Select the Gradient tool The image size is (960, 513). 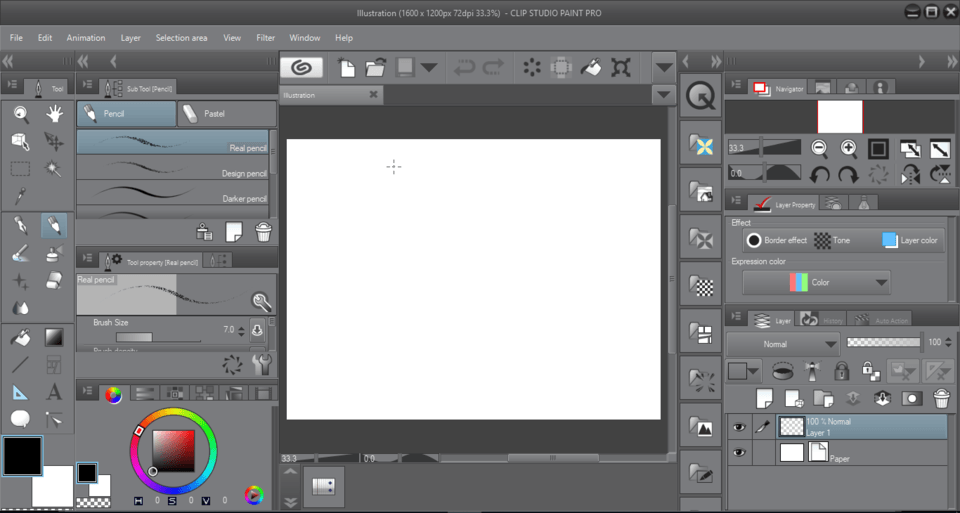(54, 337)
